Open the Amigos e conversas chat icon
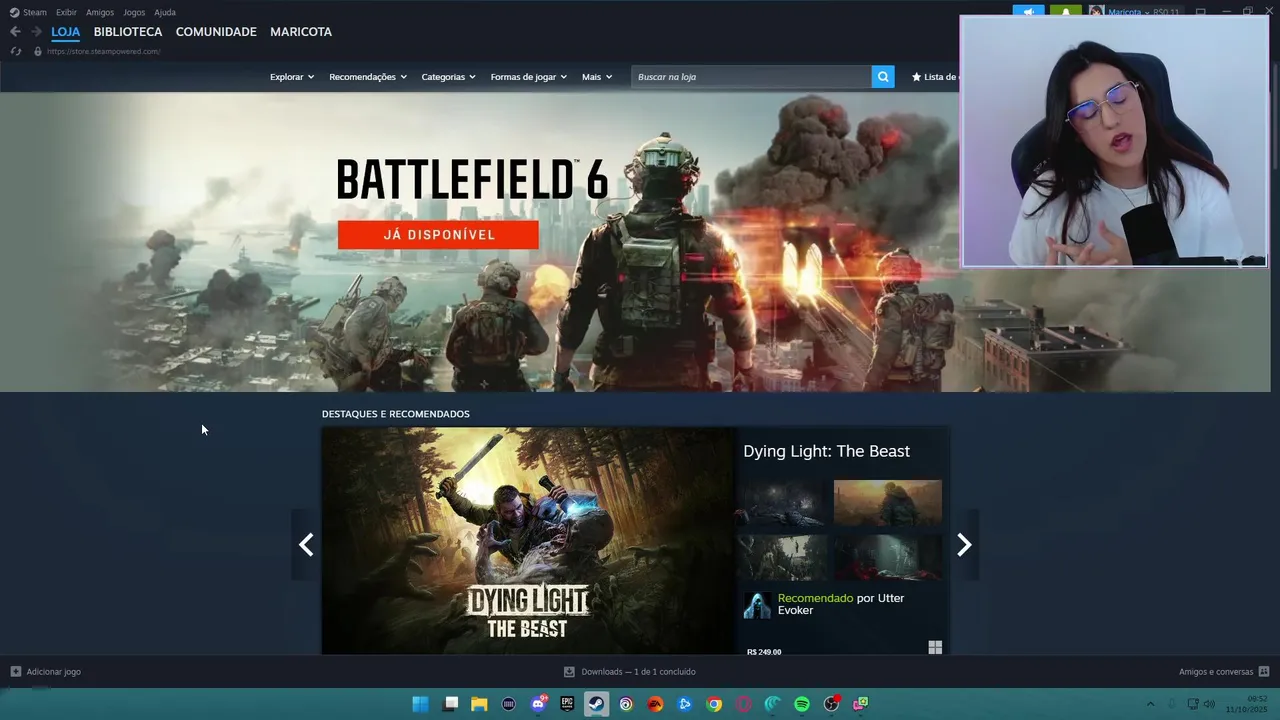 pos(1264,672)
